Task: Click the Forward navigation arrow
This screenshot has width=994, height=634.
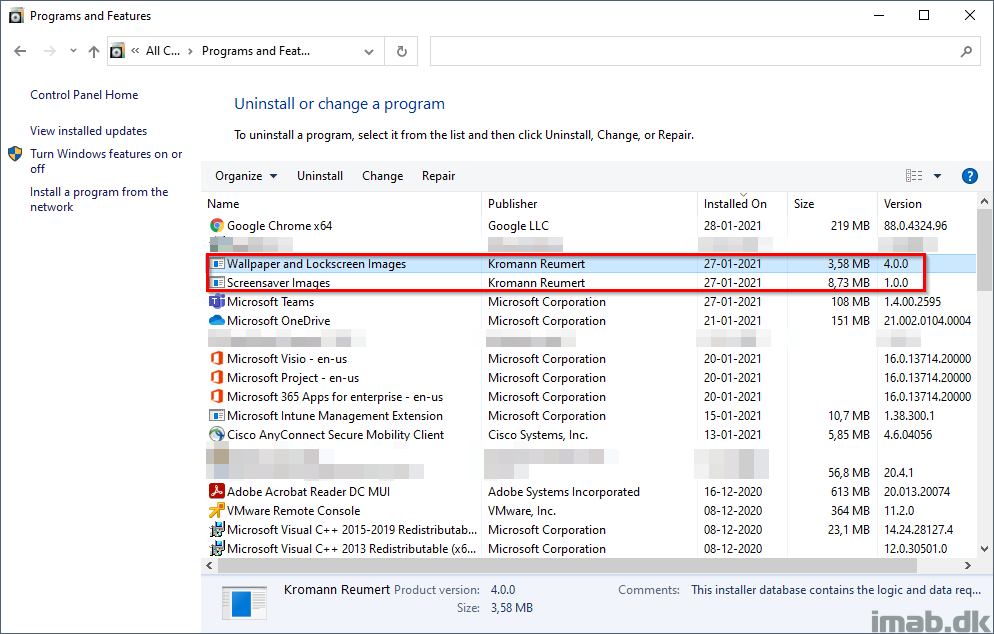Action: click(x=49, y=51)
